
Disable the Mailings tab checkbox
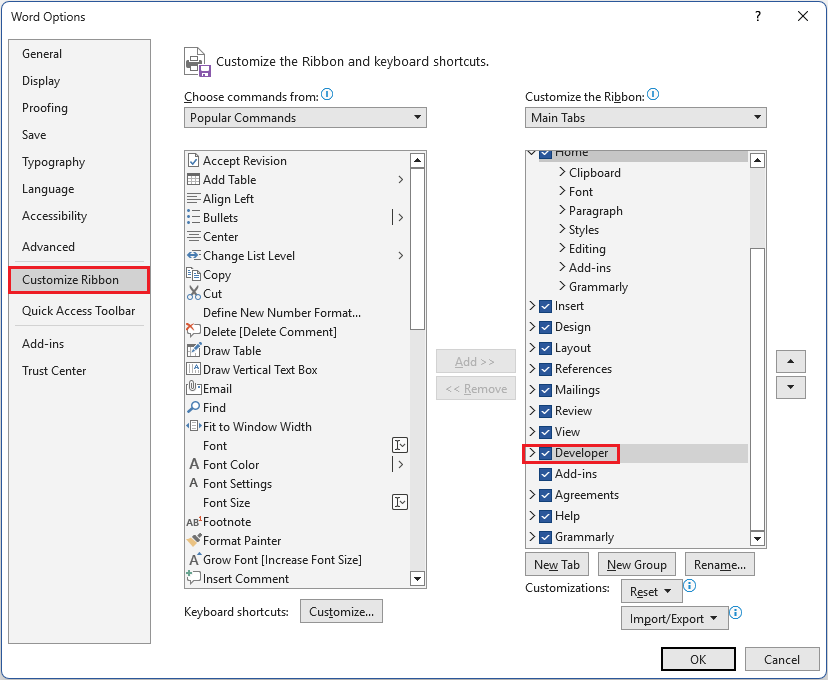(545, 390)
